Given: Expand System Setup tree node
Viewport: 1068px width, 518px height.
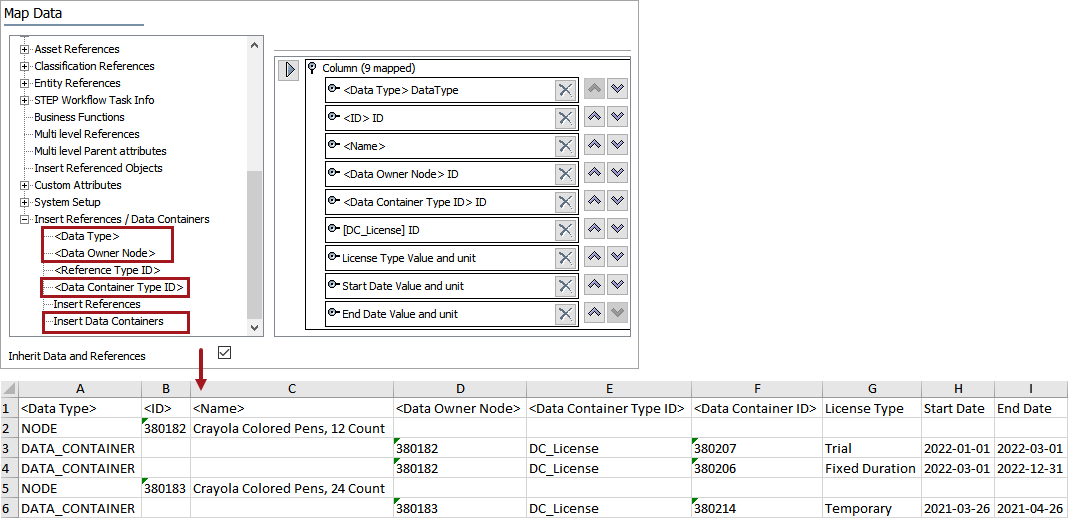Looking at the screenshot, I should point(25,202).
